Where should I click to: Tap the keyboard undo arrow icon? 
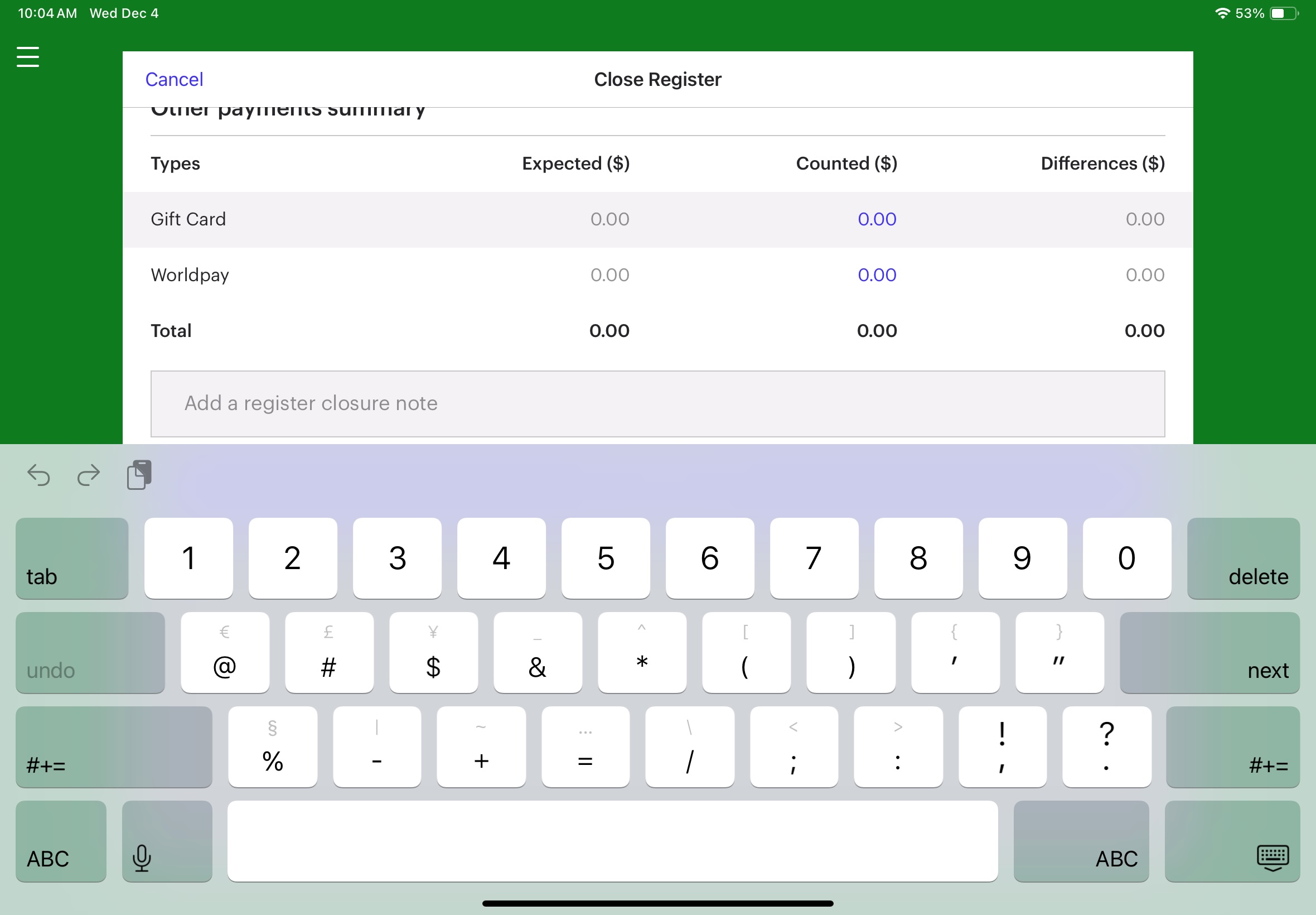coord(38,475)
